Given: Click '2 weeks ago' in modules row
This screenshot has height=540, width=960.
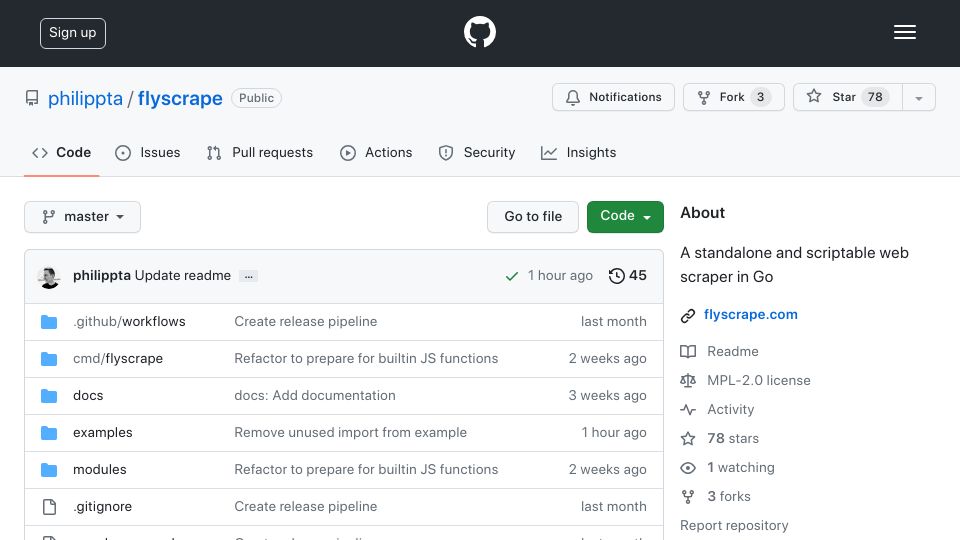Looking at the screenshot, I should click(x=607, y=470).
